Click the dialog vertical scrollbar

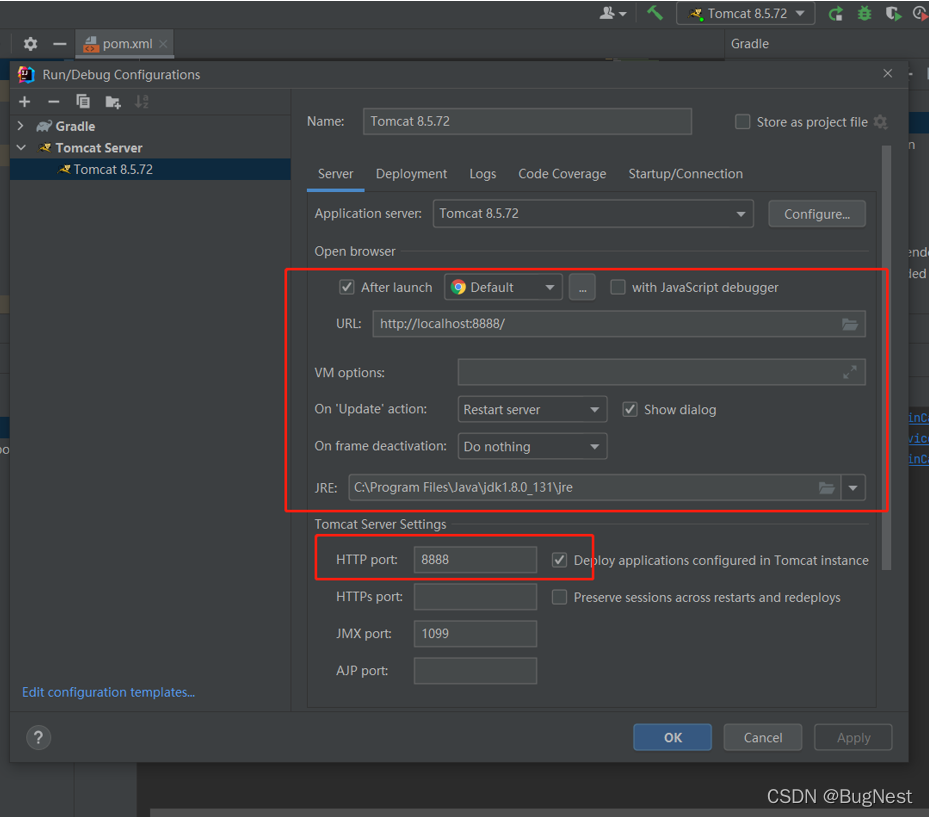886,358
